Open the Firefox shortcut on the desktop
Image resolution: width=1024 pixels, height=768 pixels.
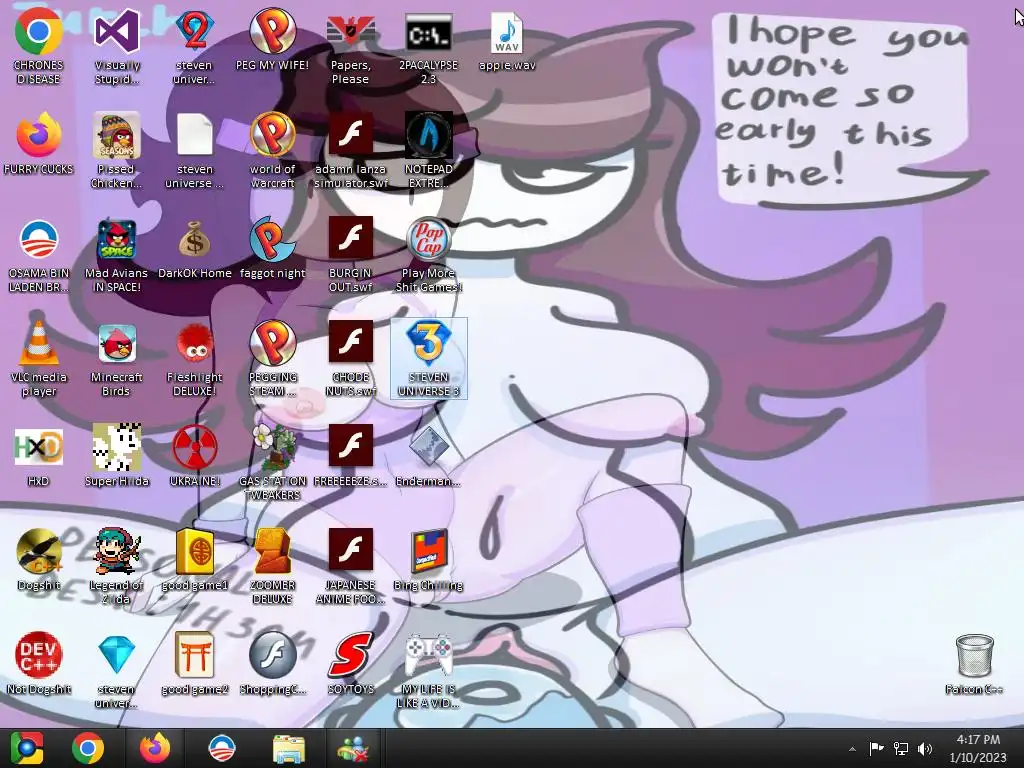pyautogui.click(x=39, y=145)
